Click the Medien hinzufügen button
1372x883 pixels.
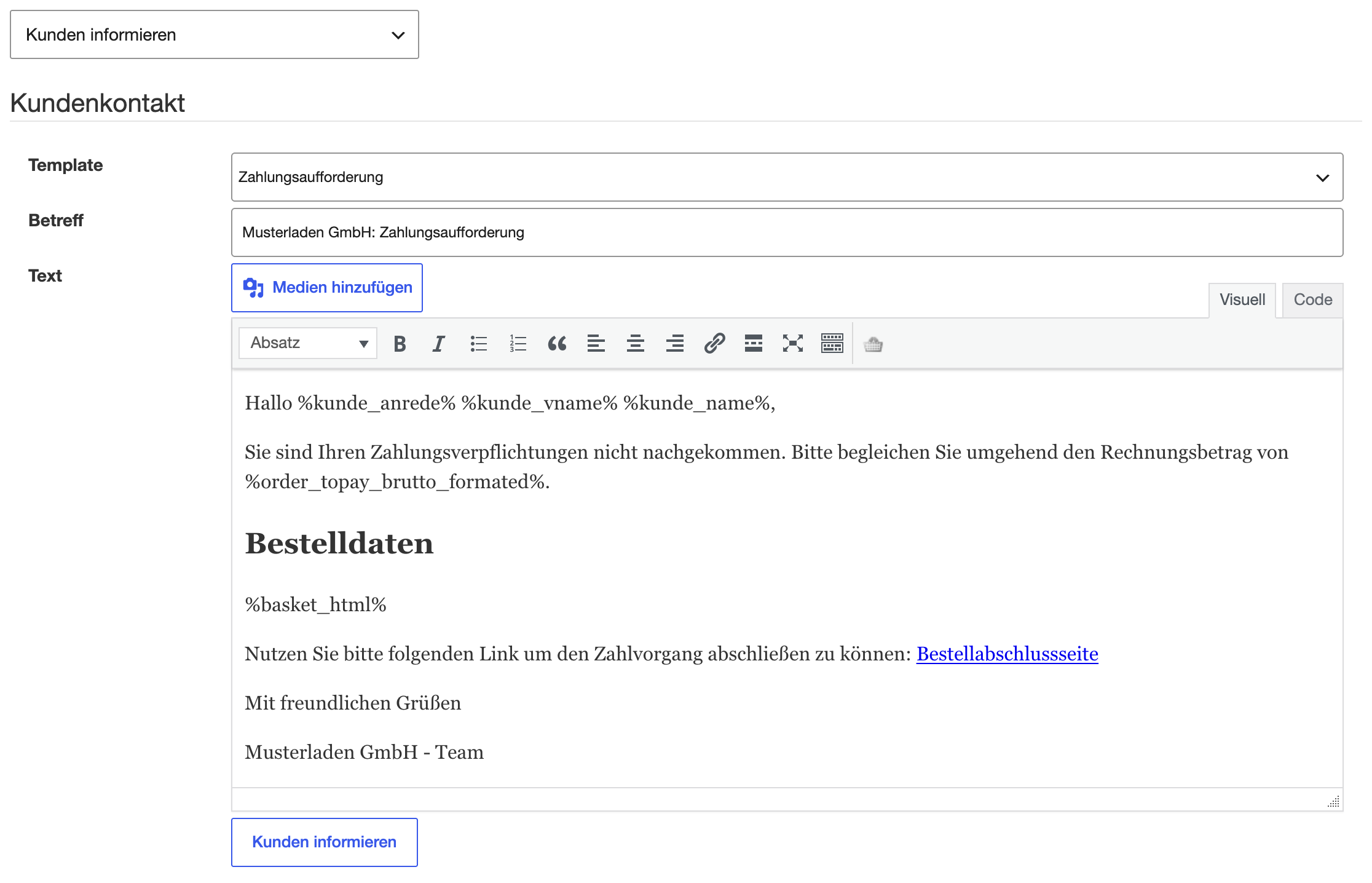coord(327,288)
